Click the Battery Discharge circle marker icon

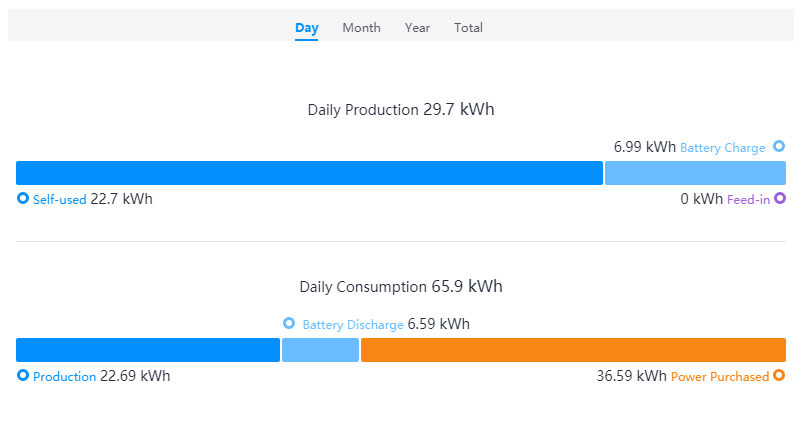(289, 323)
